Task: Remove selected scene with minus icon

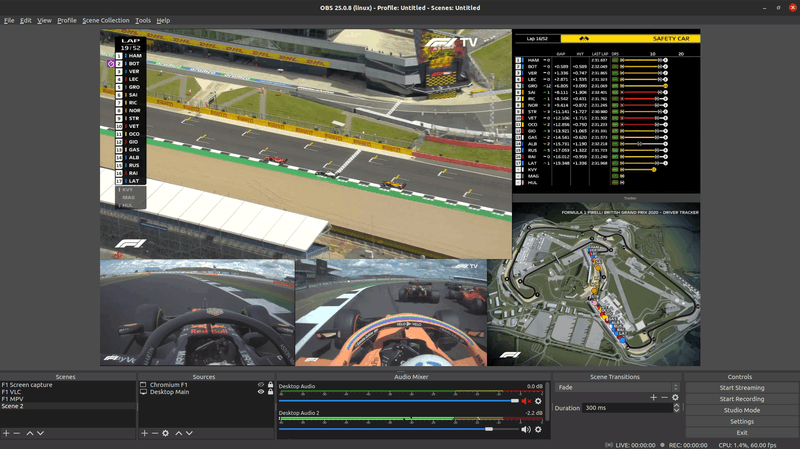Action: [17, 433]
